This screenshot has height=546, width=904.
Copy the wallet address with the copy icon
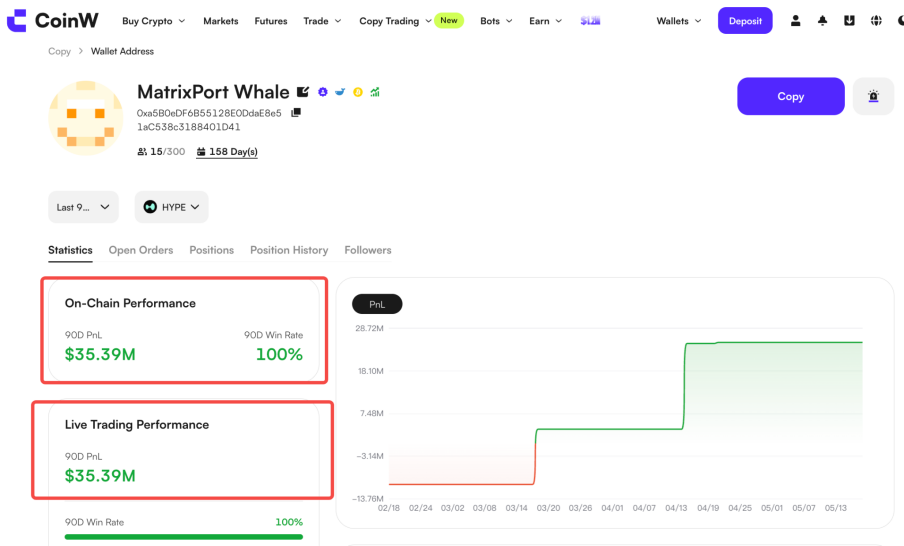click(x=296, y=112)
